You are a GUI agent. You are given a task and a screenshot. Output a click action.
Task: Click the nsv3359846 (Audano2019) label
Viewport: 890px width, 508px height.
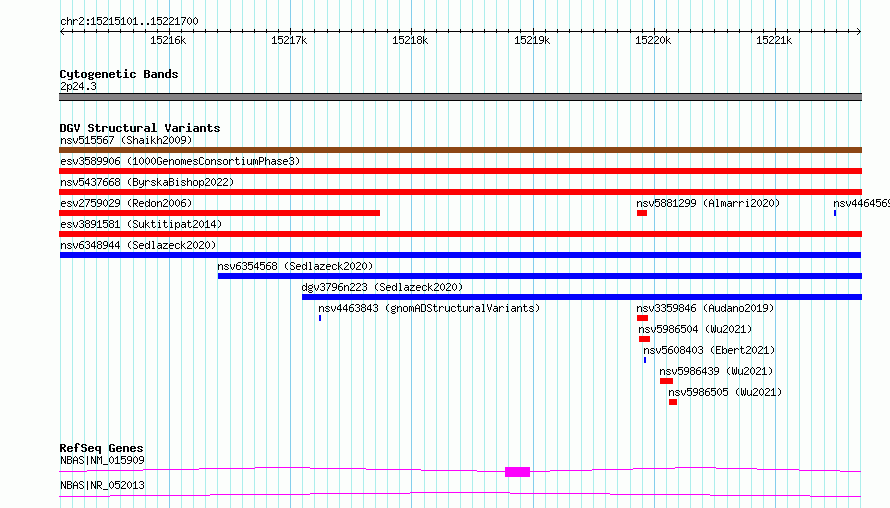705,308
